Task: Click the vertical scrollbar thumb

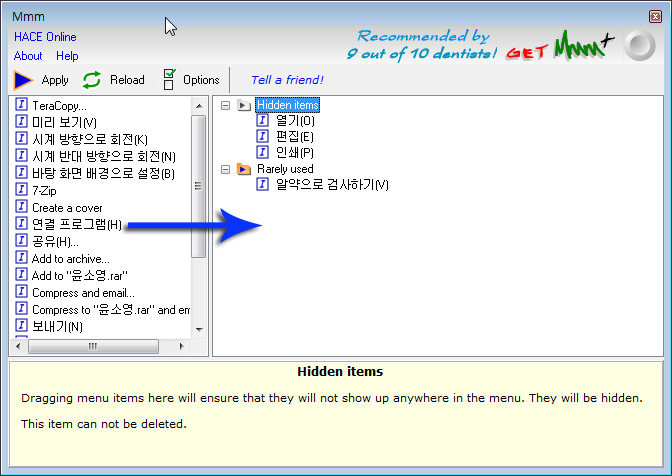Action: (x=198, y=186)
